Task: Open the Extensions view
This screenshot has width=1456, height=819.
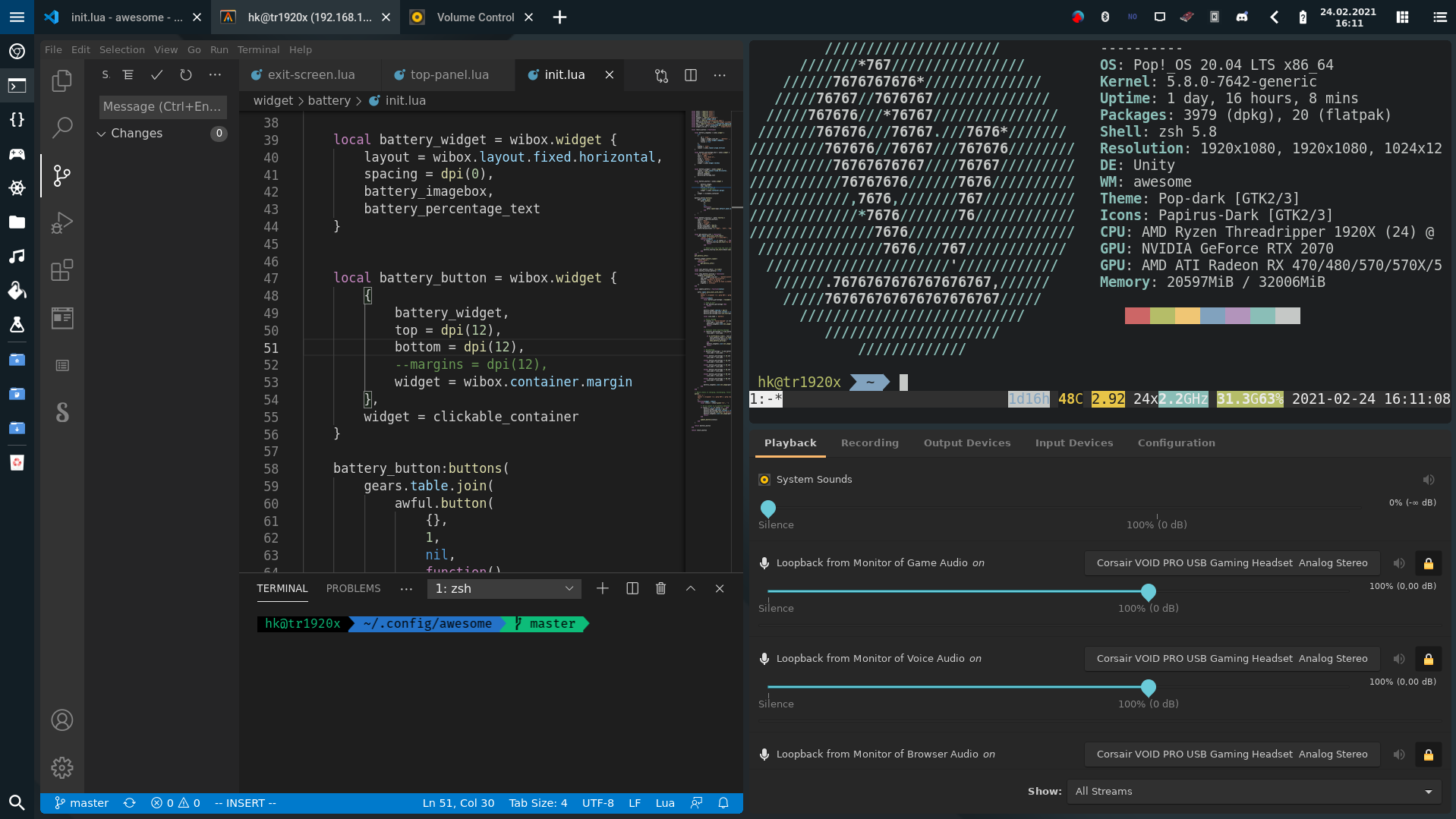Action: pyautogui.click(x=62, y=270)
